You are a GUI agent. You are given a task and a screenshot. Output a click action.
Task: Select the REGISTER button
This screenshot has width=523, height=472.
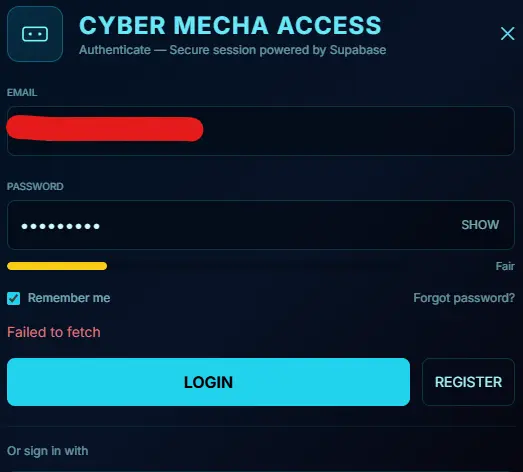click(x=468, y=382)
